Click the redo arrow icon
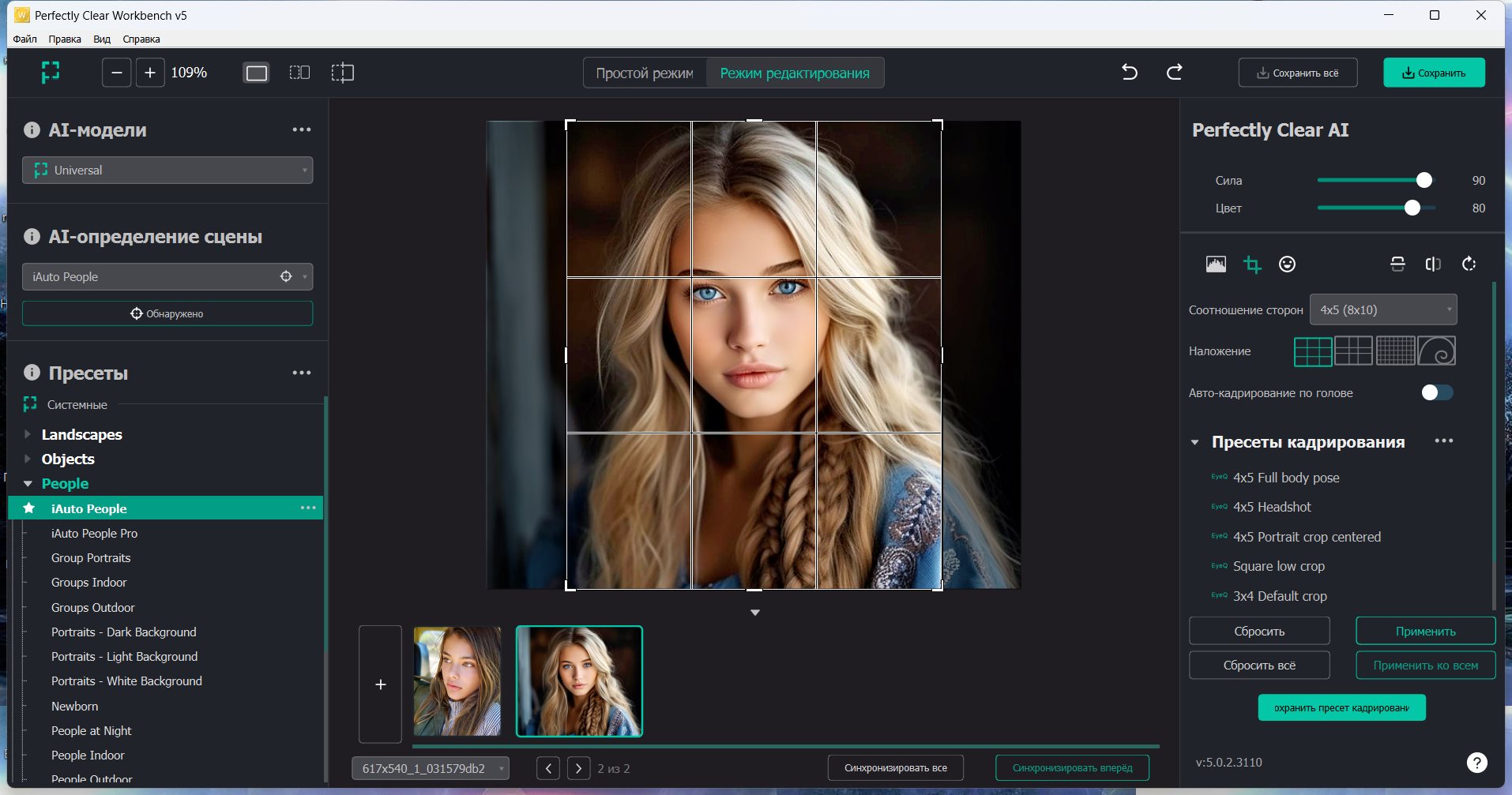This screenshot has height=795, width=1512. (1175, 73)
